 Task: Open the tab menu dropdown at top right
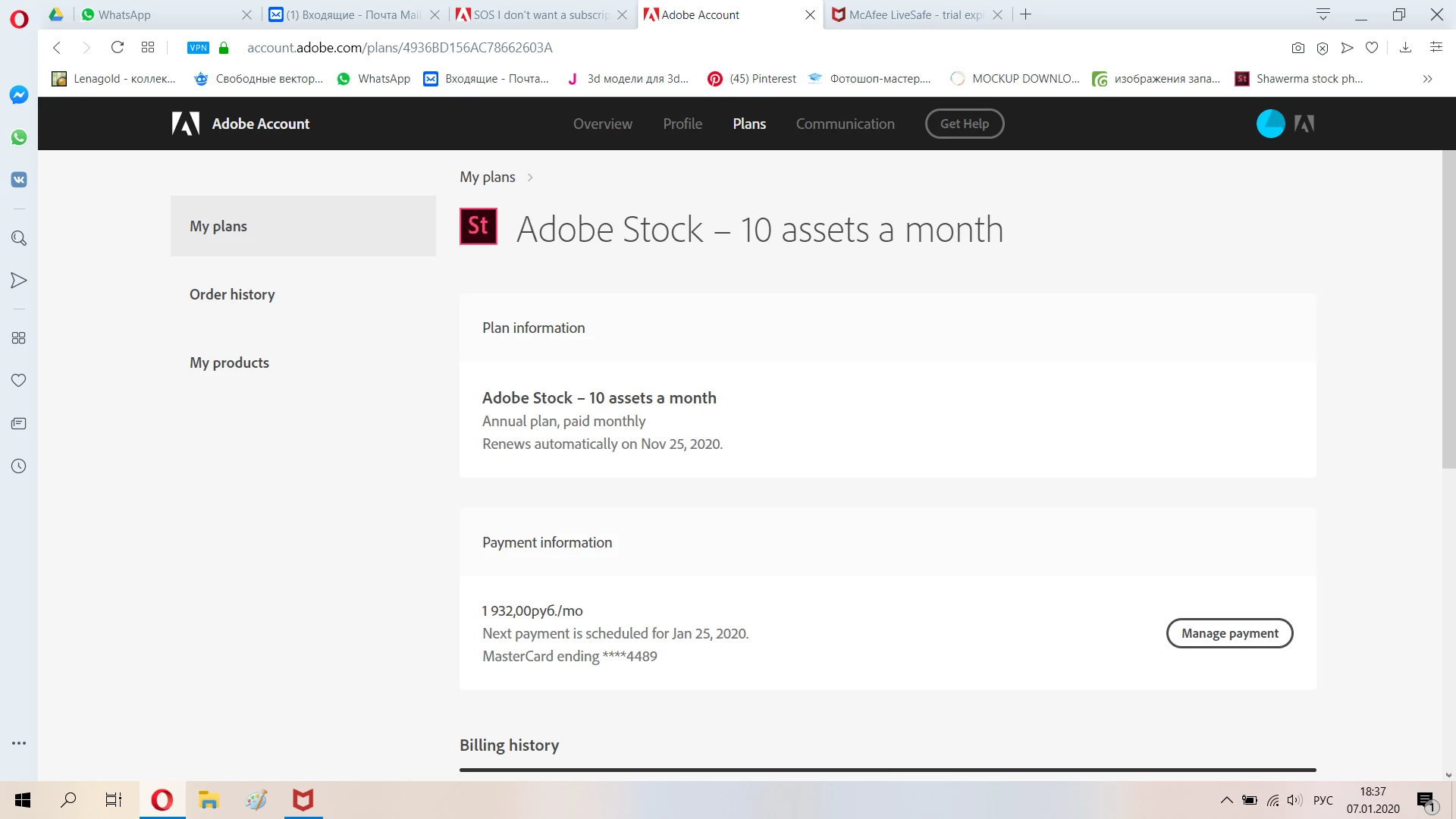(x=1323, y=14)
